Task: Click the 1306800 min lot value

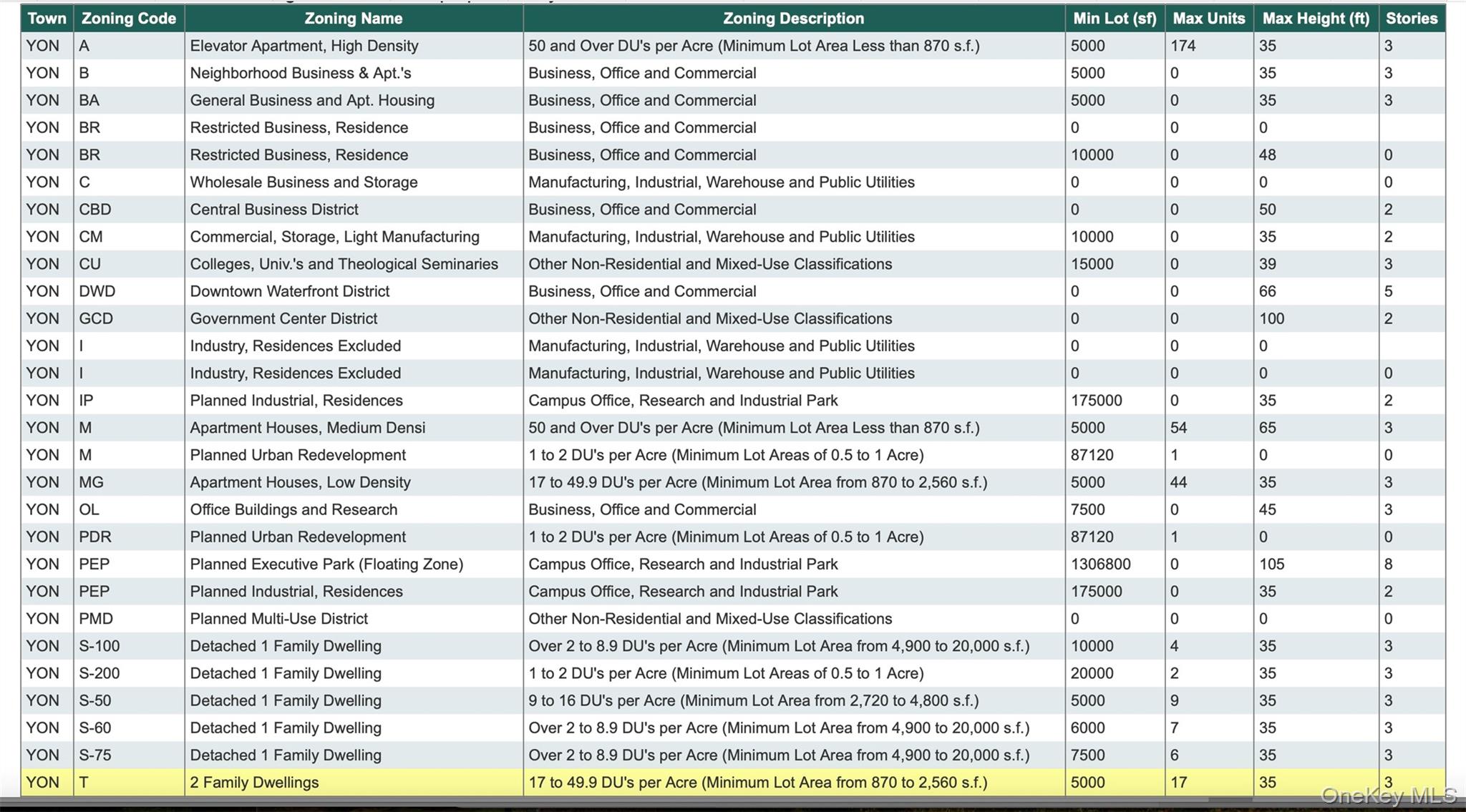Action: click(x=1100, y=564)
